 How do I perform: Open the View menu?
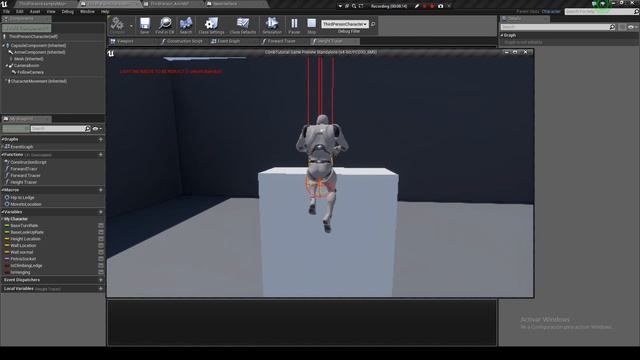[51, 11]
